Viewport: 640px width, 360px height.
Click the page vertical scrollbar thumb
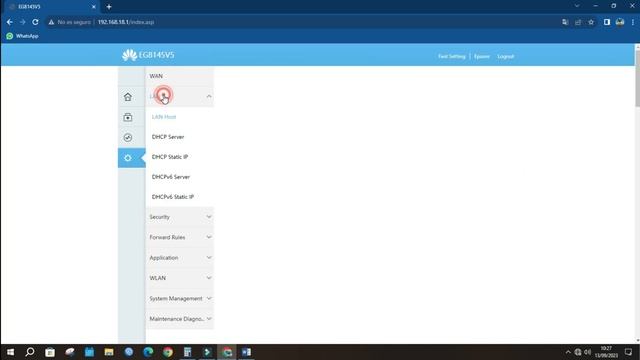tap(637, 78)
